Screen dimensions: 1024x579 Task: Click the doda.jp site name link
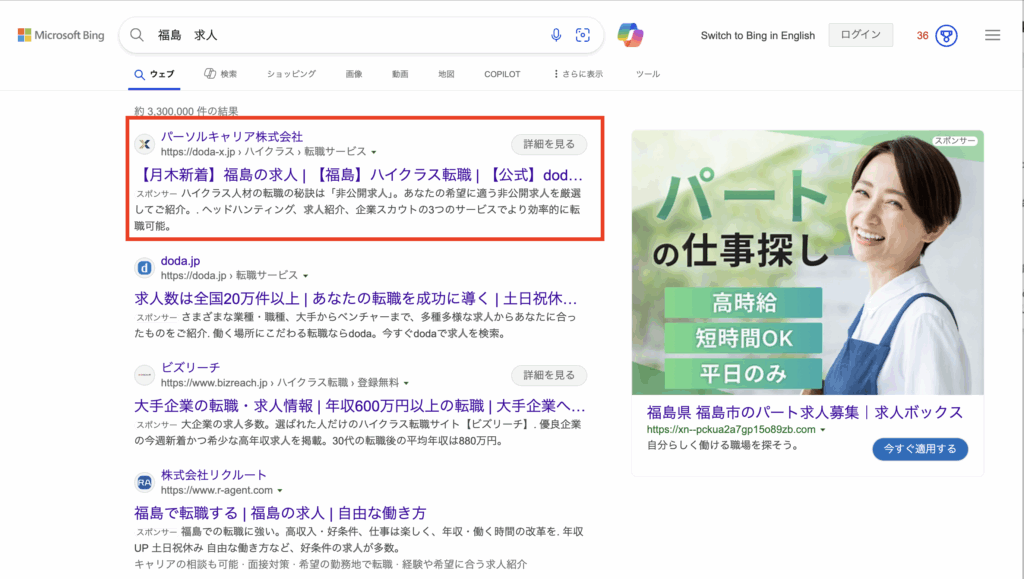pos(180,261)
